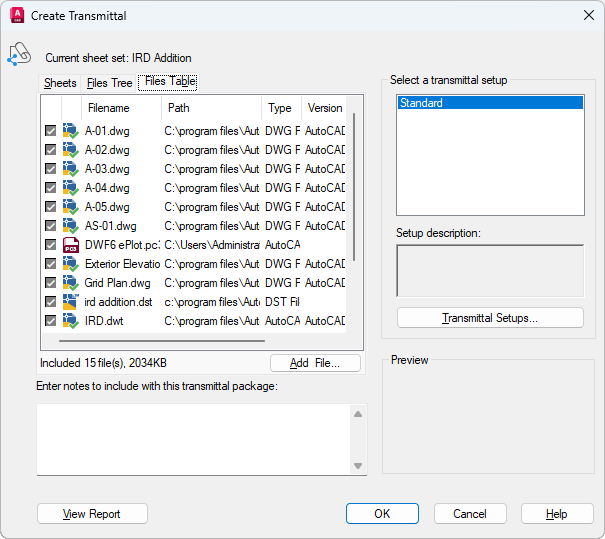Uncheck the A-02.dwg file checkbox
This screenshot has width=605, height=539.
pos(51,150)
